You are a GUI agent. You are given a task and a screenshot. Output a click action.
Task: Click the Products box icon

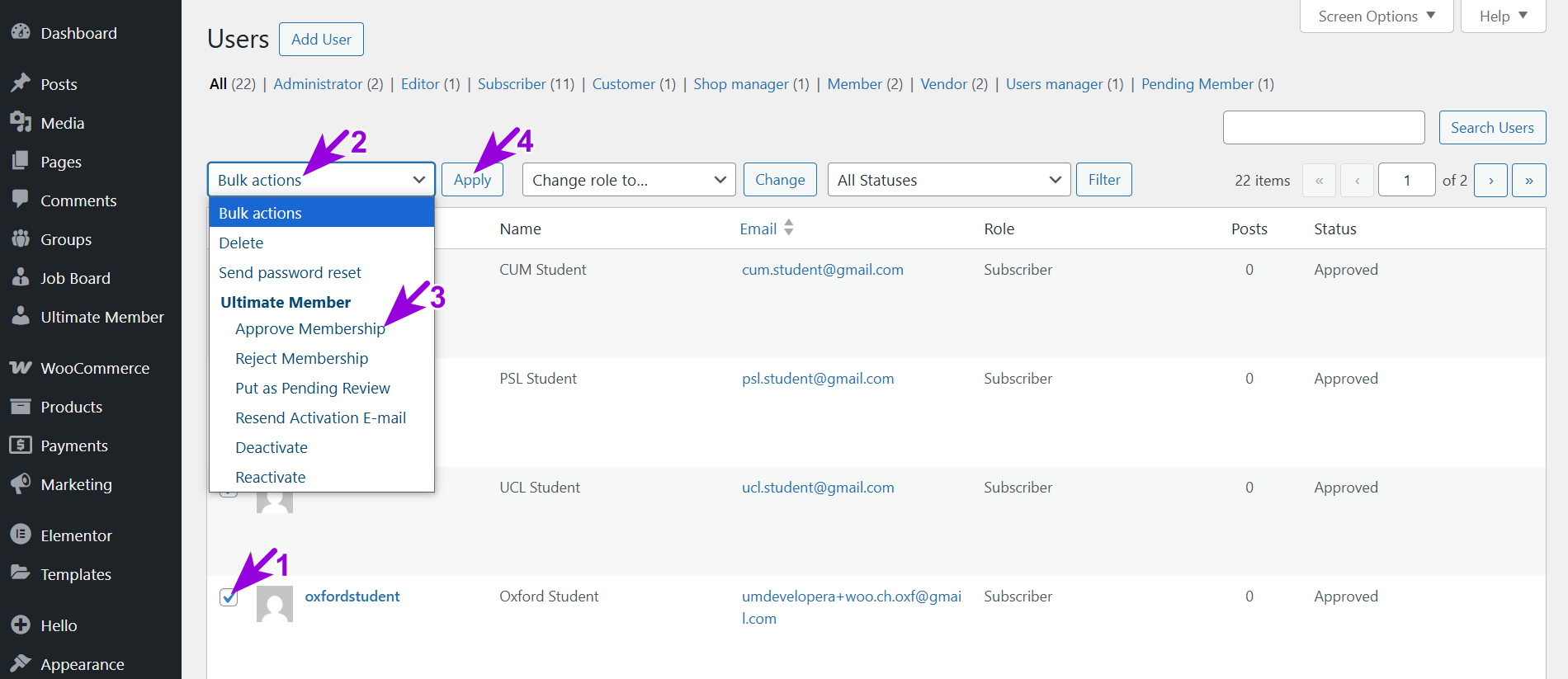click(21, 406)
